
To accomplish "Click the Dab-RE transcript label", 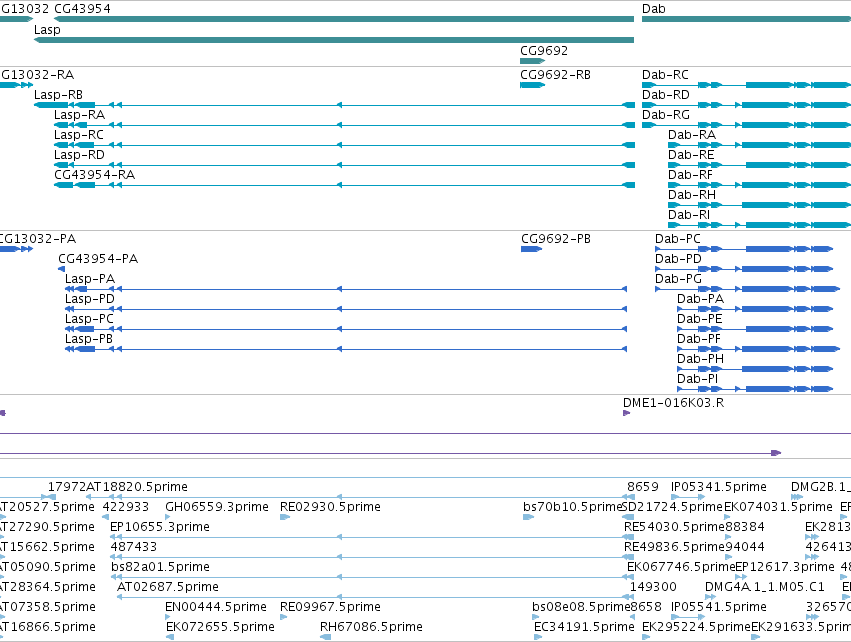I will tap(691, 155).
